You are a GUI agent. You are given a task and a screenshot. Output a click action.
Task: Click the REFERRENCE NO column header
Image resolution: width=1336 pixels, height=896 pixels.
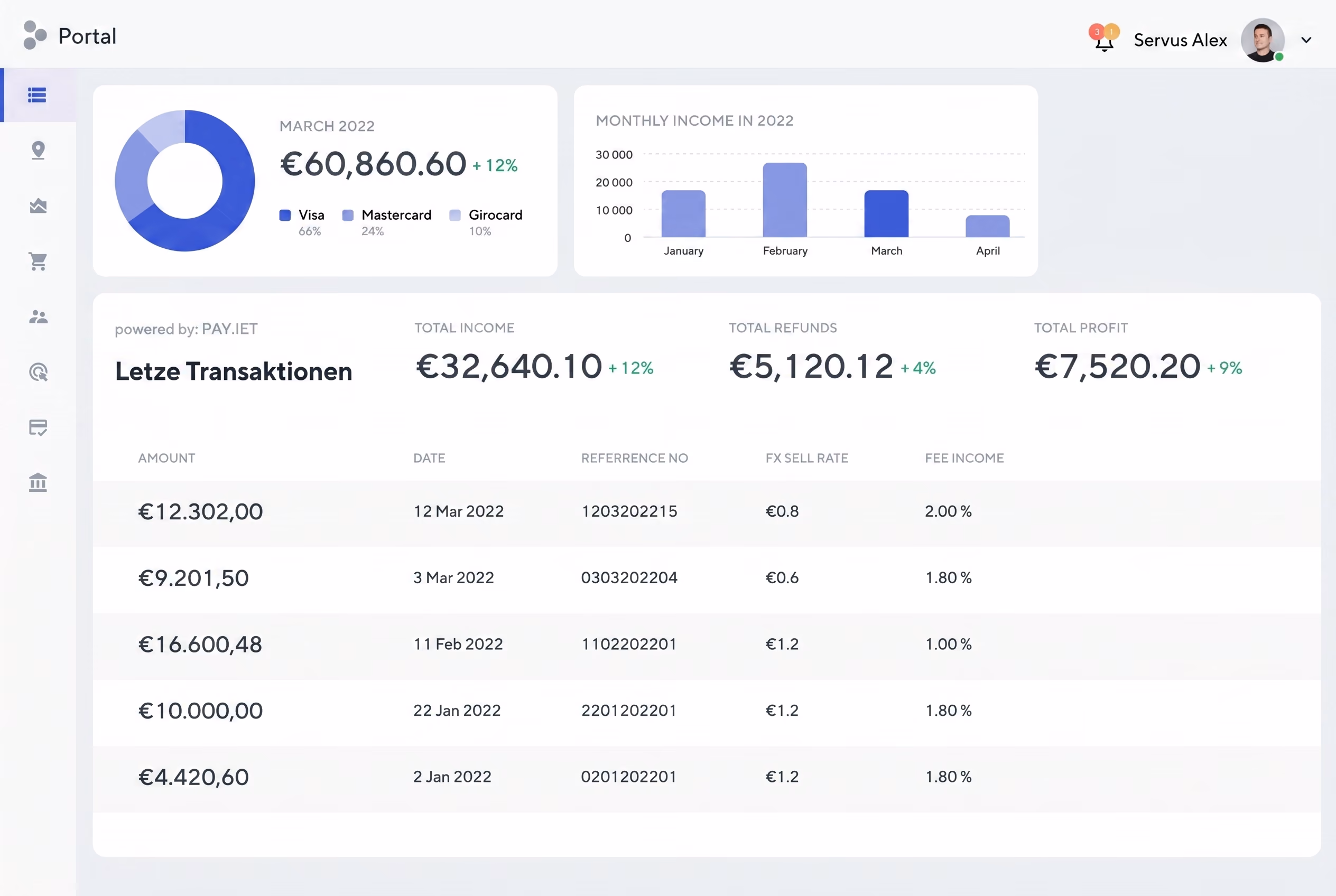635,458
